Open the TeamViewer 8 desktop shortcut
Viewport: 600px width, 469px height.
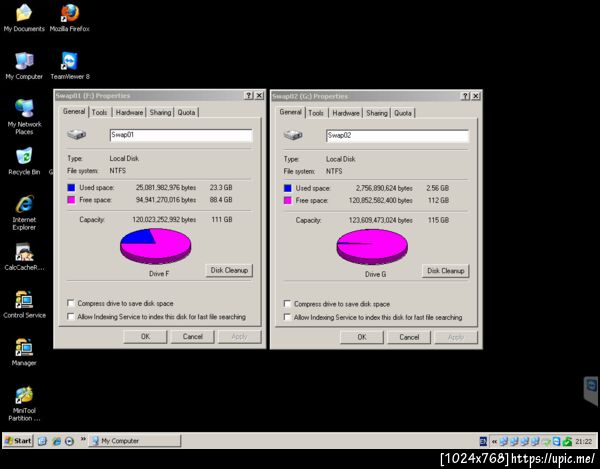pyautogui.click(x=70, y=66)
